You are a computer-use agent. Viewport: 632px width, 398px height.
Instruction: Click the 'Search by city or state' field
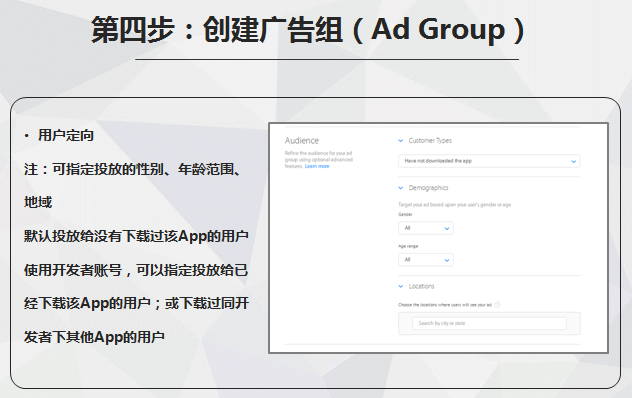(489, 323)
